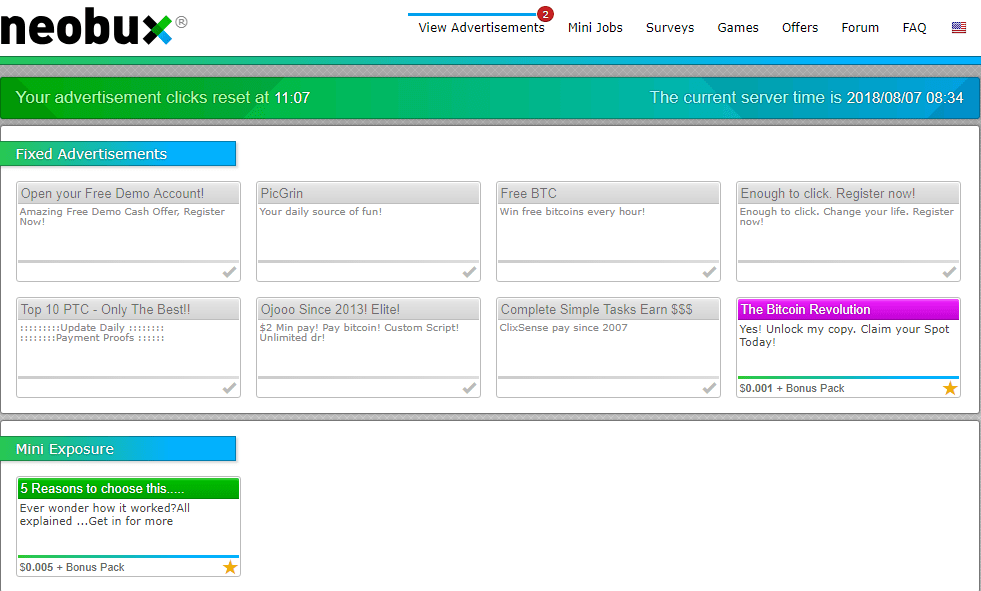Click the Fixed Advertisements section header
This screenshot has width=981, height=591.
118,154
